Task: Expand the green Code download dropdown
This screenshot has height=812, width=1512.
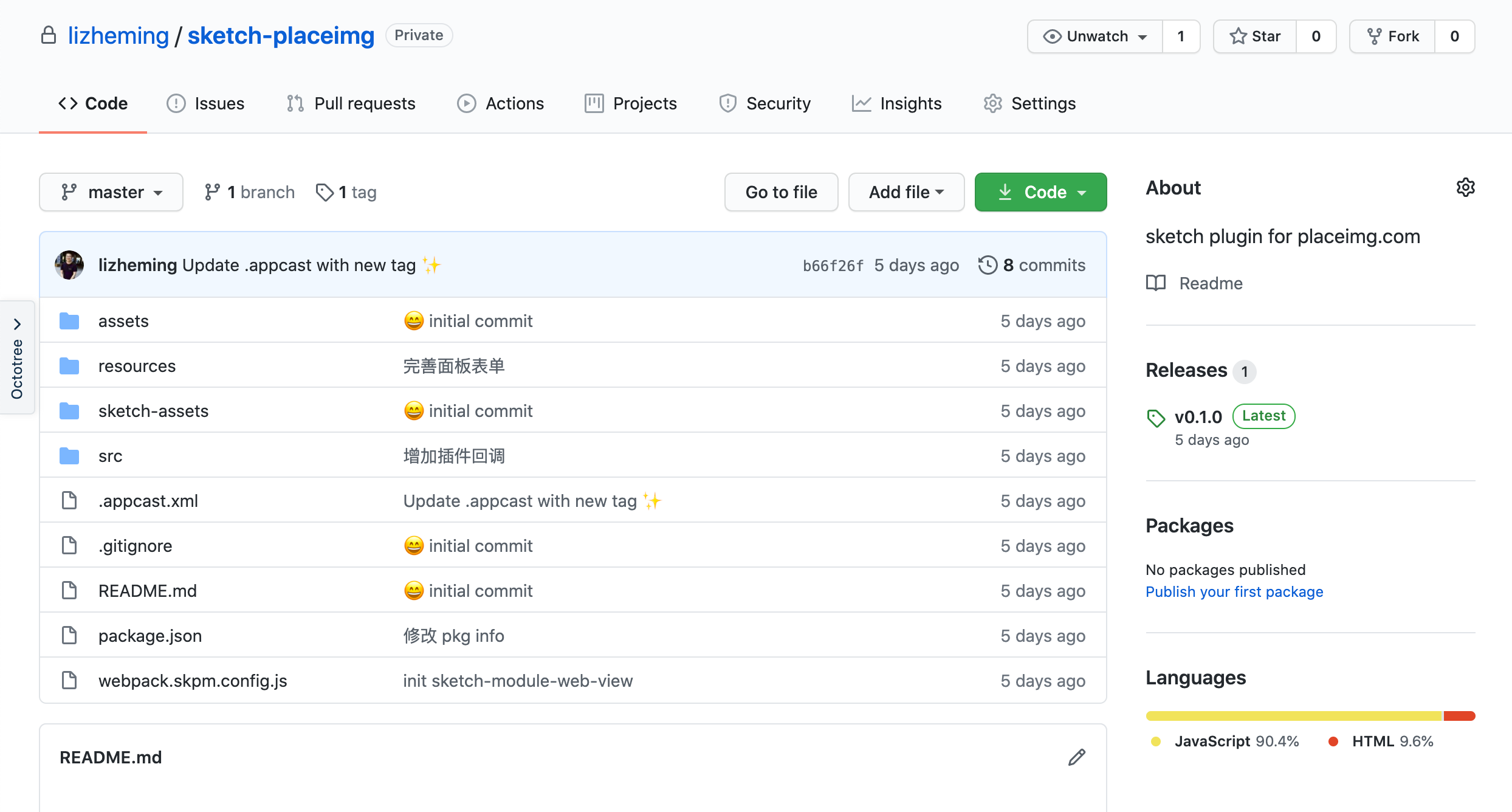Action: click(x=1041, y=192)
